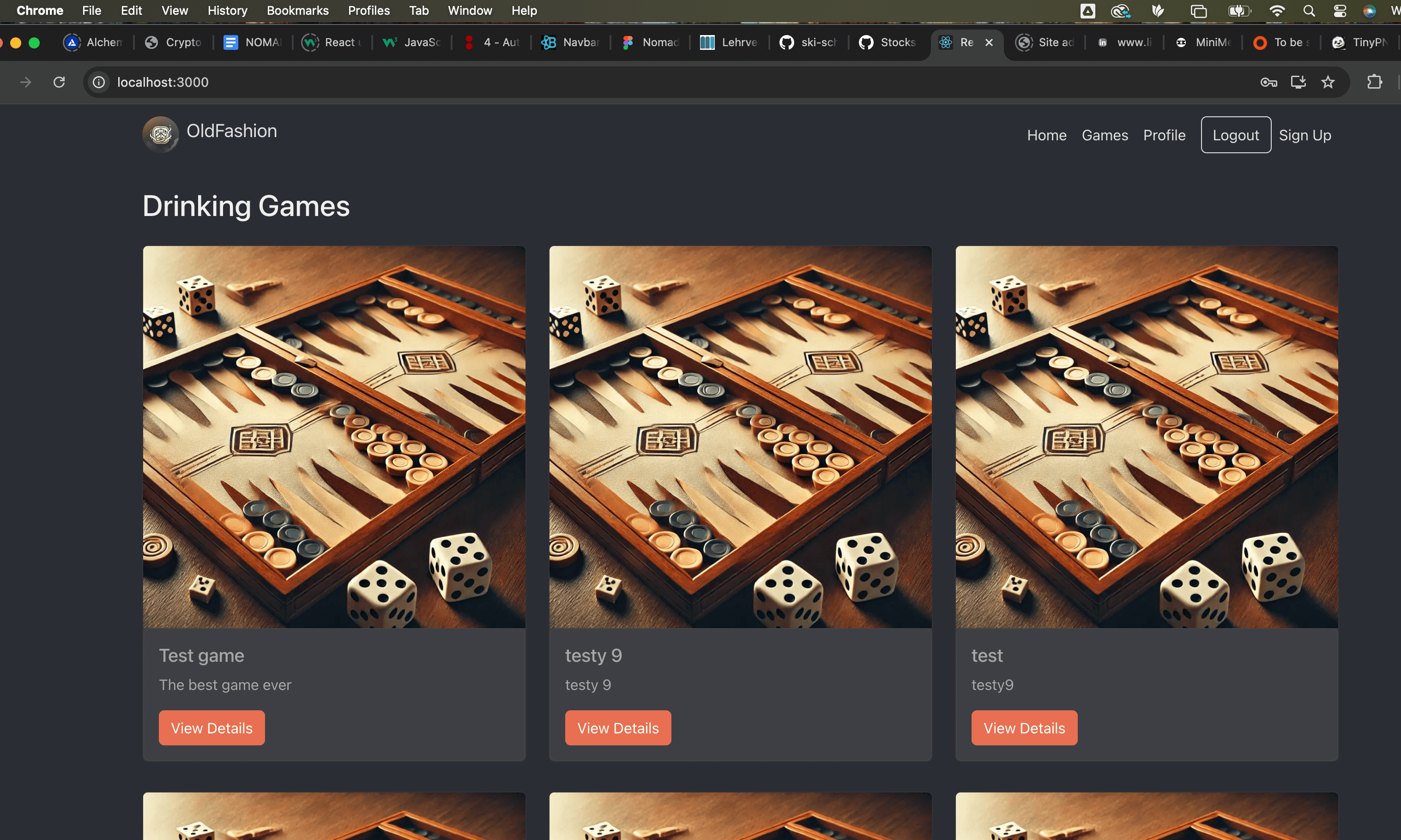Check battery status icon in menu bar
1401x840 pixels.
point(1239,11)
